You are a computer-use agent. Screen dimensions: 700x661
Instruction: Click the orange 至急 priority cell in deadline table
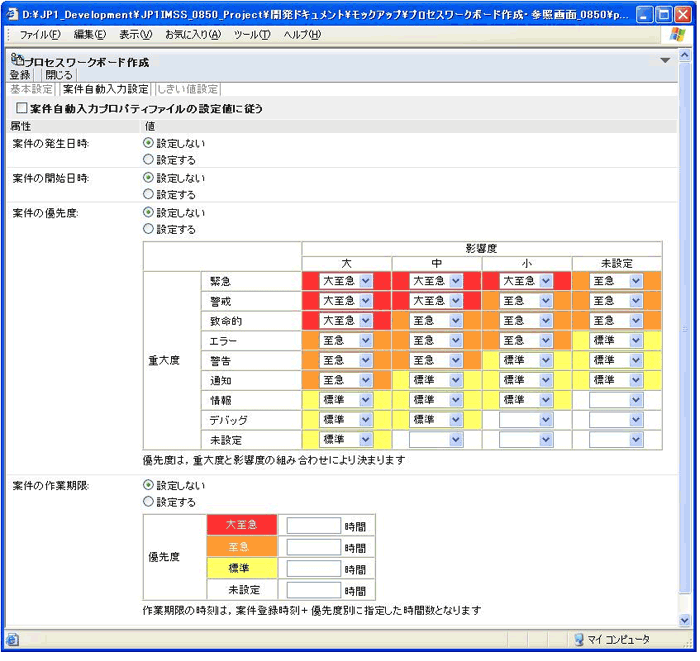point(243,548)
